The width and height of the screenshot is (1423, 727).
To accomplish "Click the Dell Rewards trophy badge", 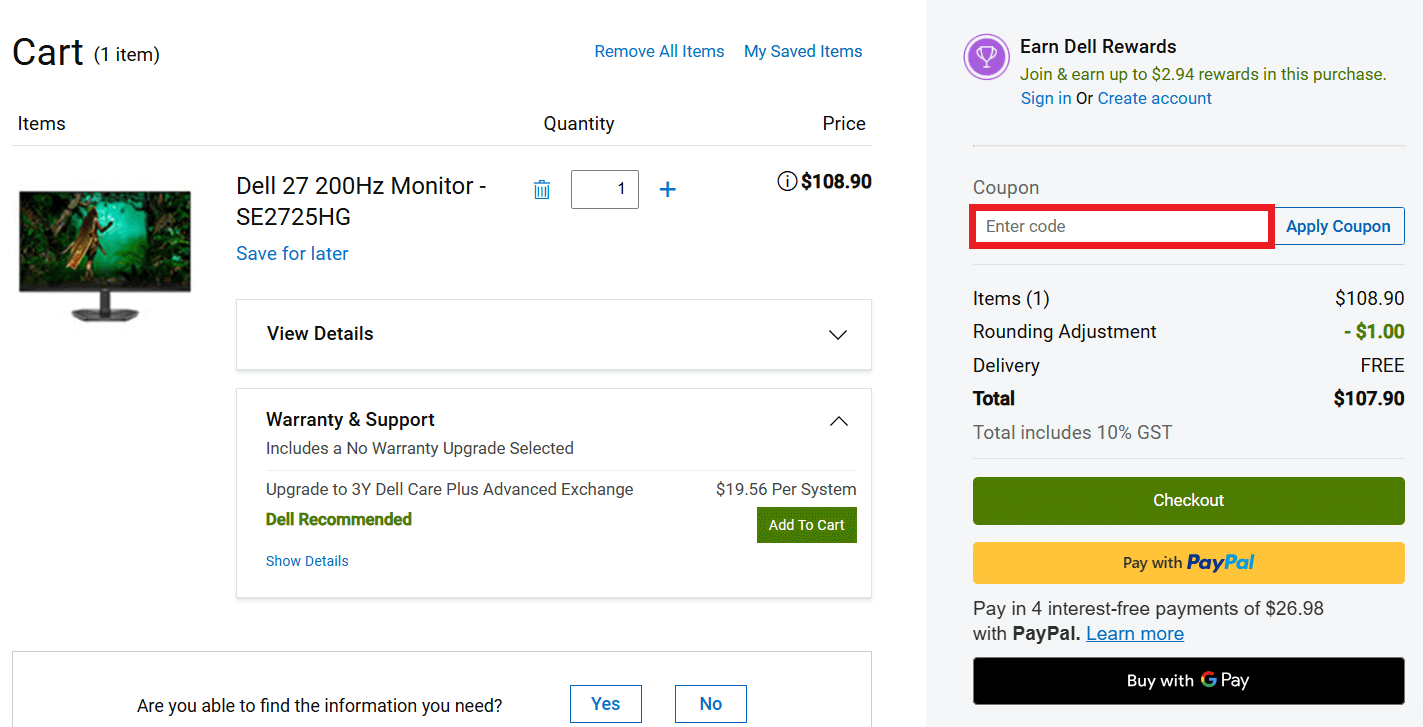I will pos(986,57).
